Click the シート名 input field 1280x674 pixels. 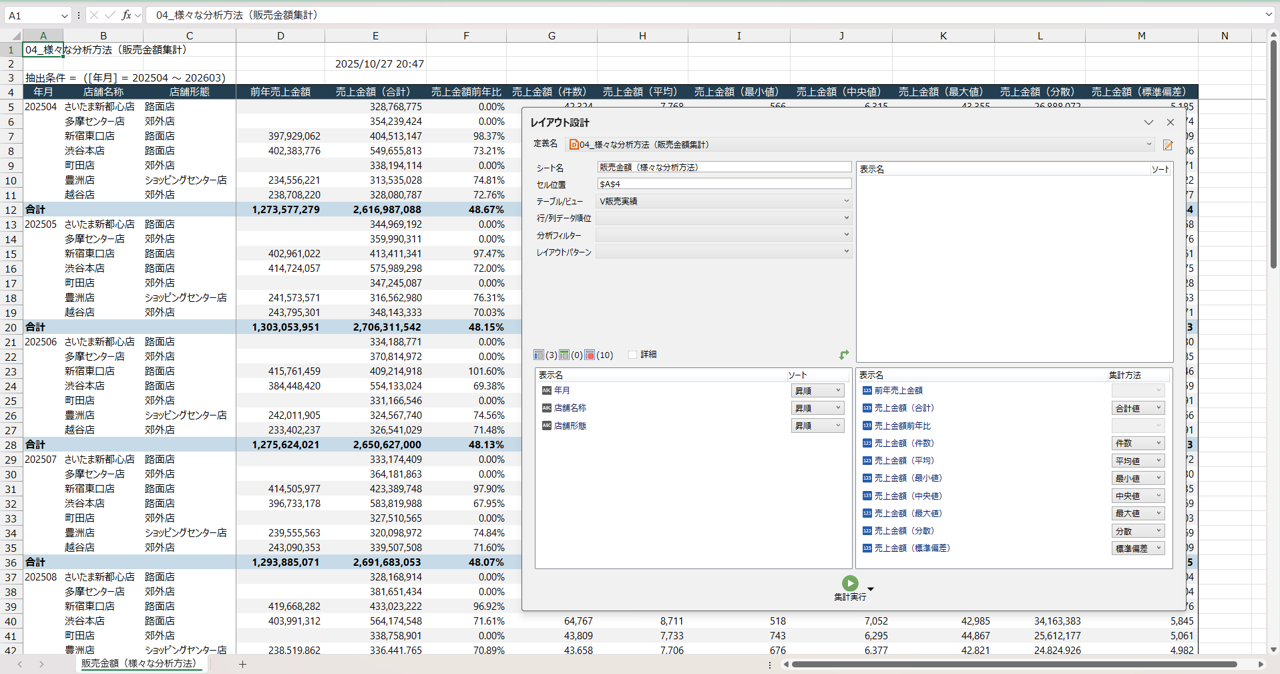[x=723, y=167]
